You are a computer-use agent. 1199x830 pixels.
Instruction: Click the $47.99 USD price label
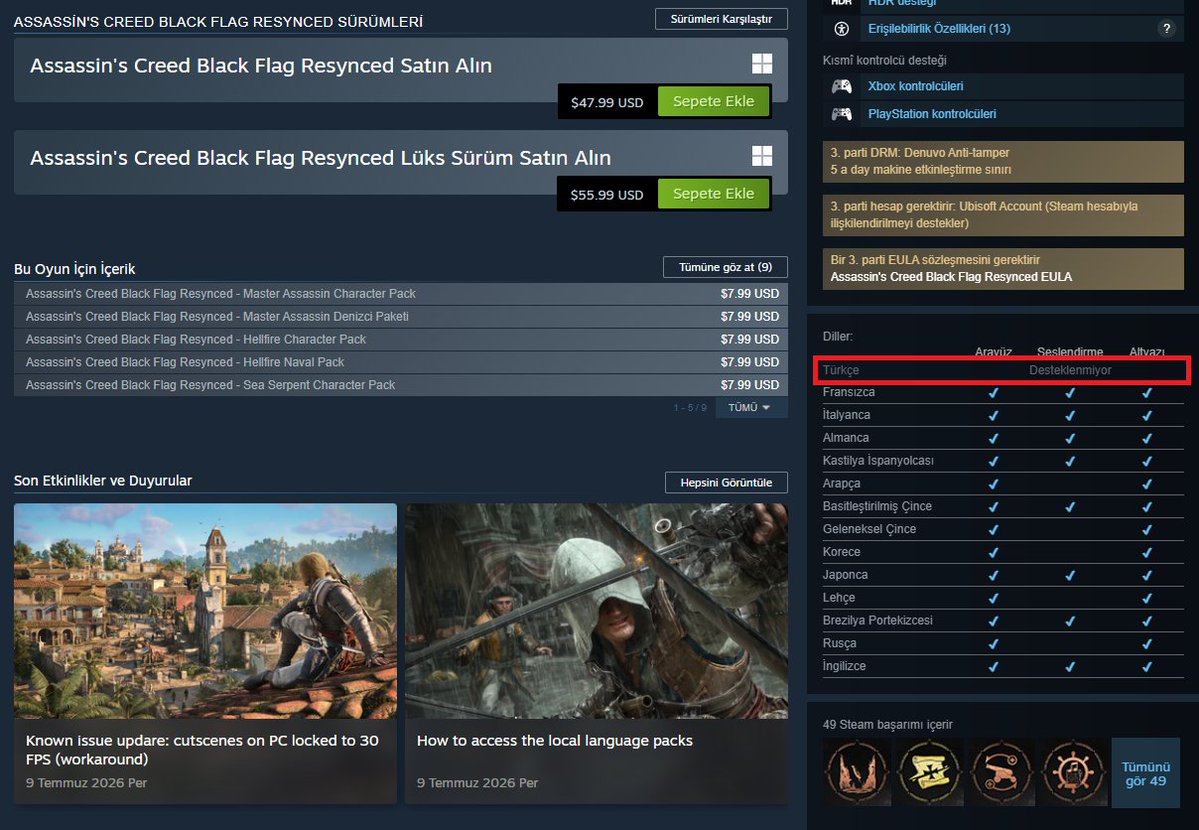pos(607,103)
